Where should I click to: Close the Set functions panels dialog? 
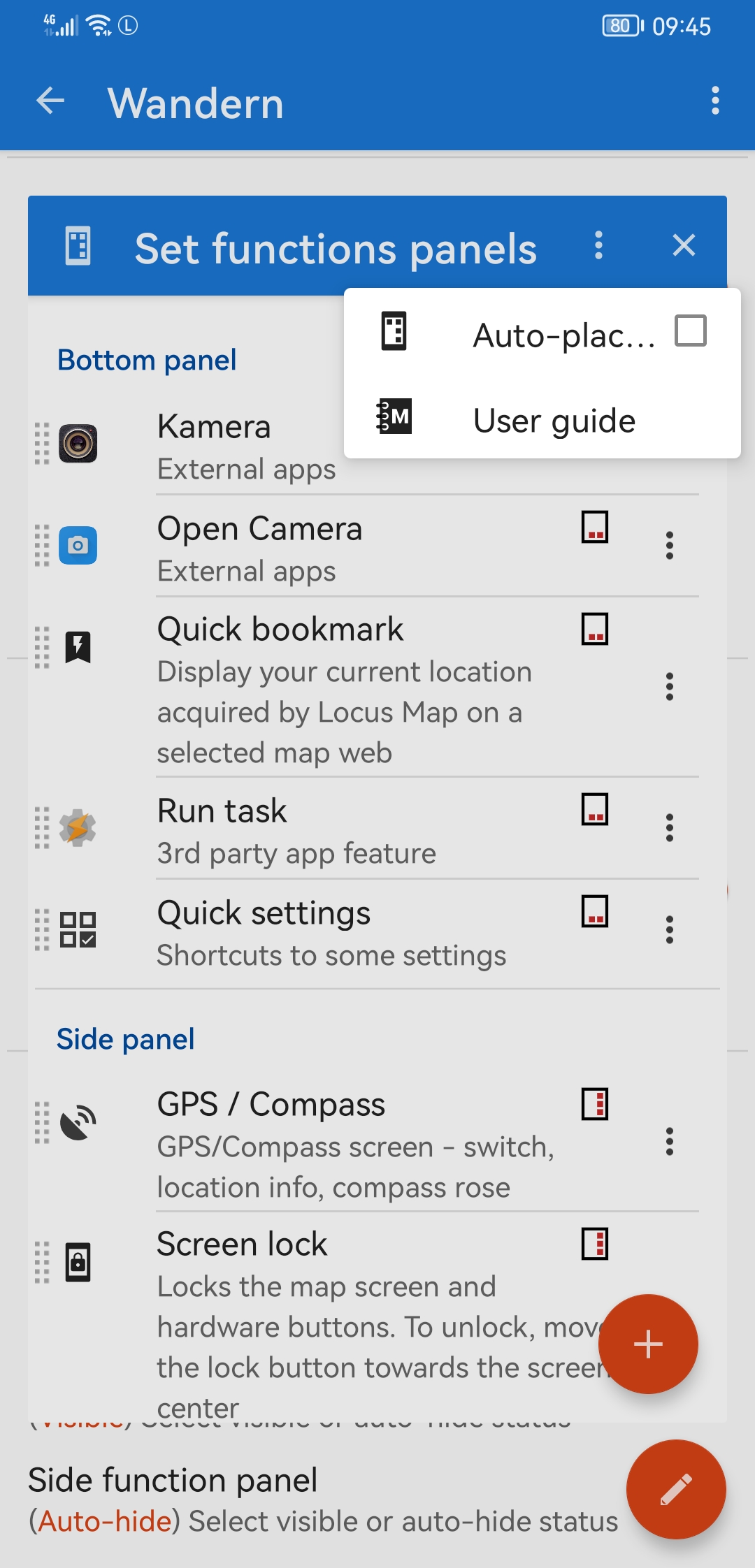pos(683,245)
